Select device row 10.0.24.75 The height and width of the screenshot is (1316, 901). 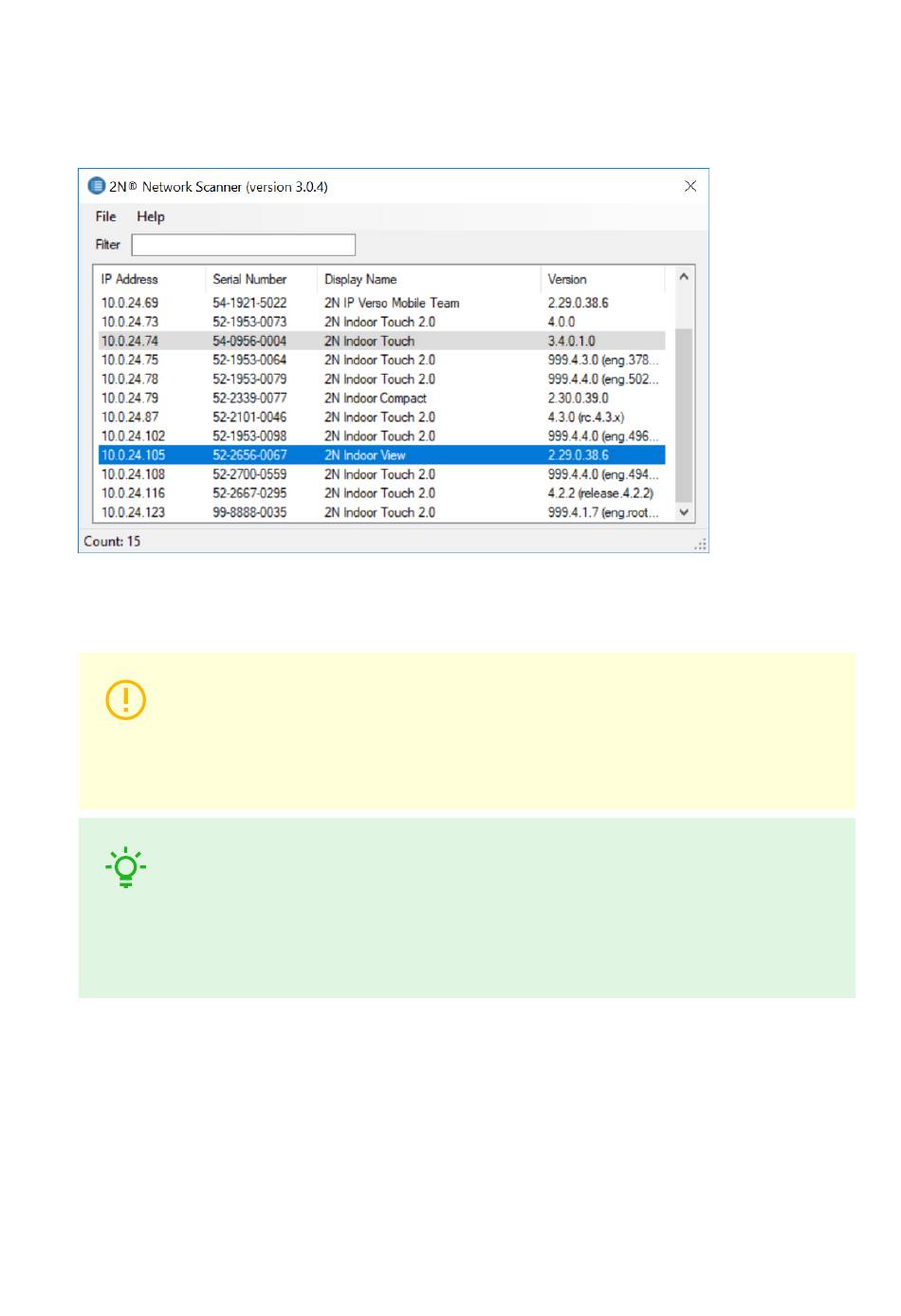click(x=381, y=360)
